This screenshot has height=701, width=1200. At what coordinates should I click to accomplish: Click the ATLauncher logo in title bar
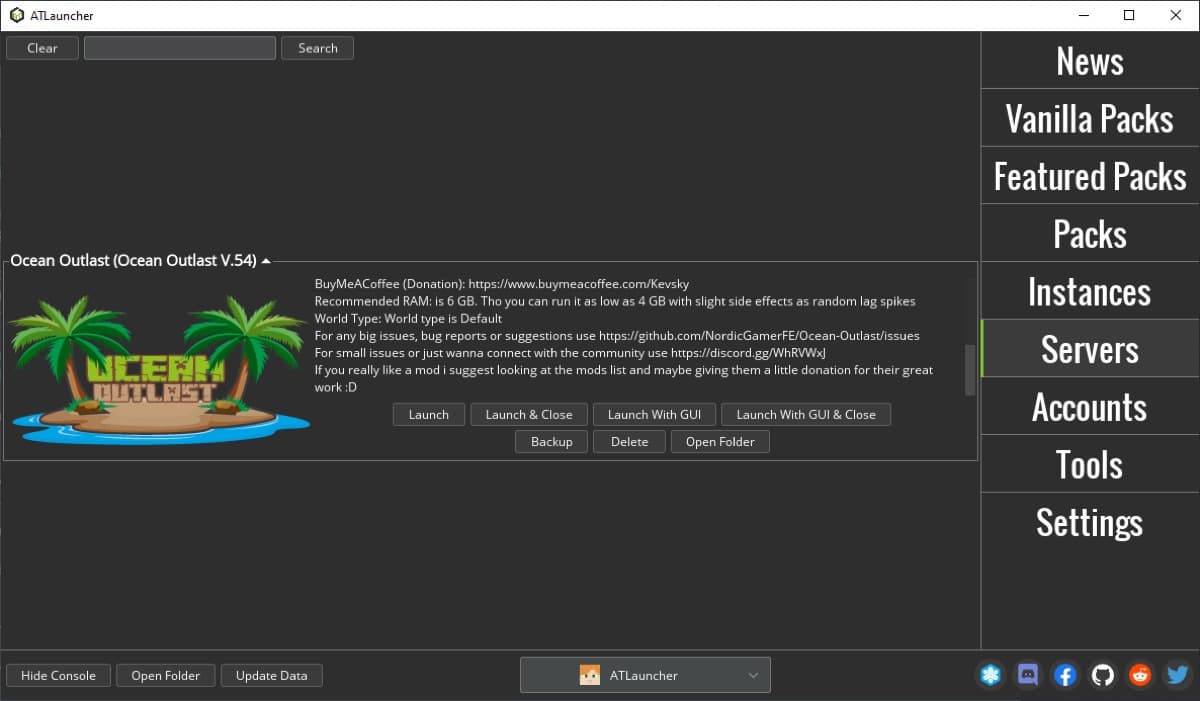point(17,15)
